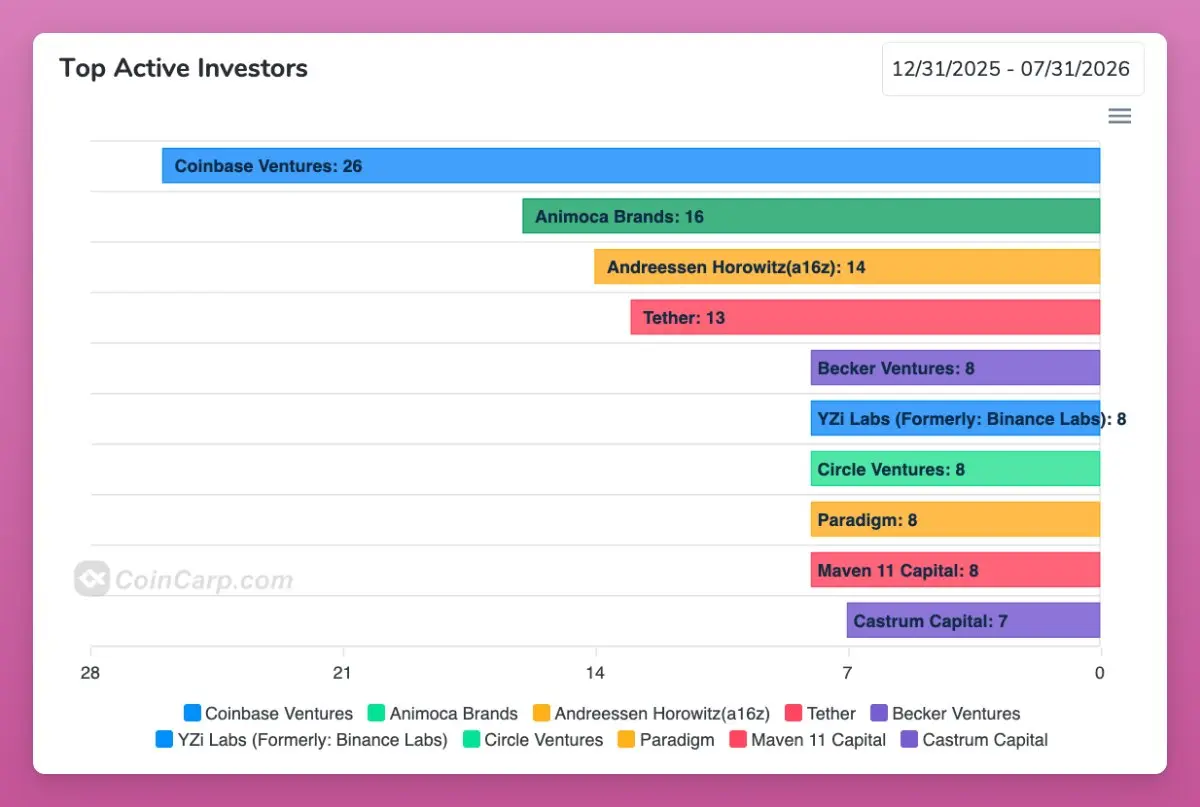1200x807 pixels.
Task: Toggle Tether legend color swatch
Action: click(x=795, y=713)
